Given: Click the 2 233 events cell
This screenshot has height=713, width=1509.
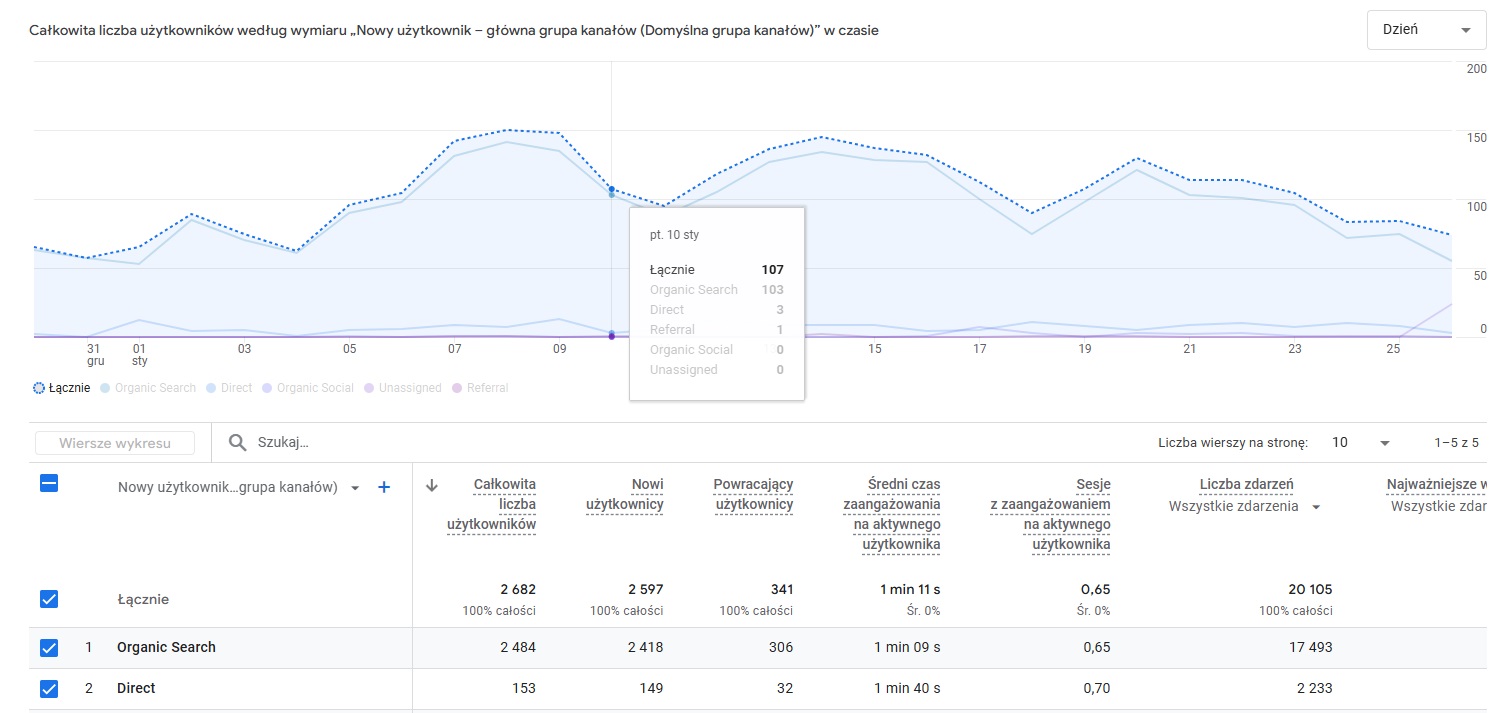Looking at the screenshot, I should click(x=1315, y=688).
